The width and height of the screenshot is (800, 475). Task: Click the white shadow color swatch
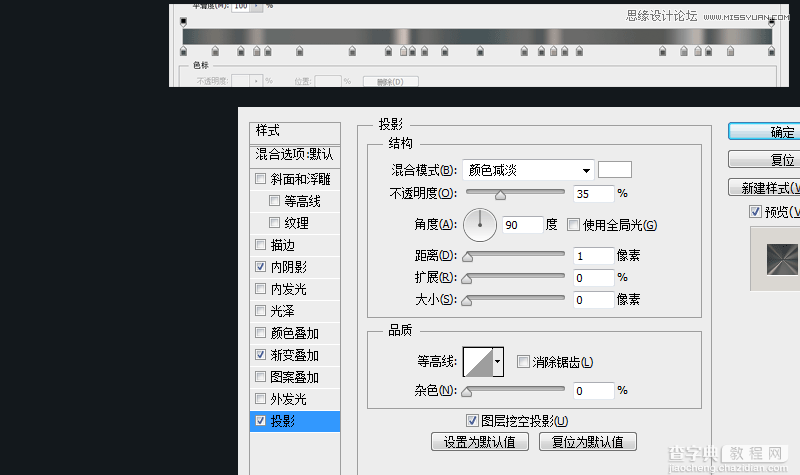tap(614, 170)
